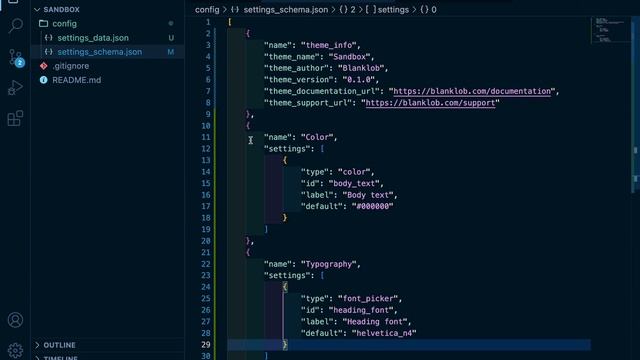This screenshot has height=360, width=640.
Task: Open settings_data.json in the explorer
Action: pyautogui.click(x=93, y=38)
